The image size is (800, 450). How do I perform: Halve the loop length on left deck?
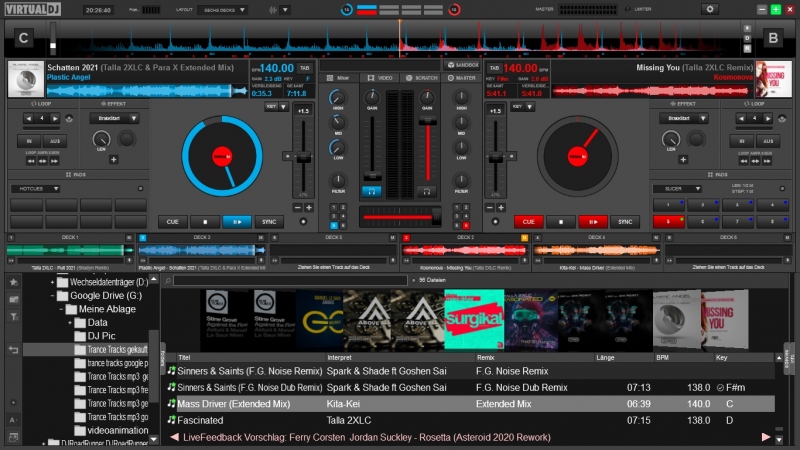click(28, 118)
